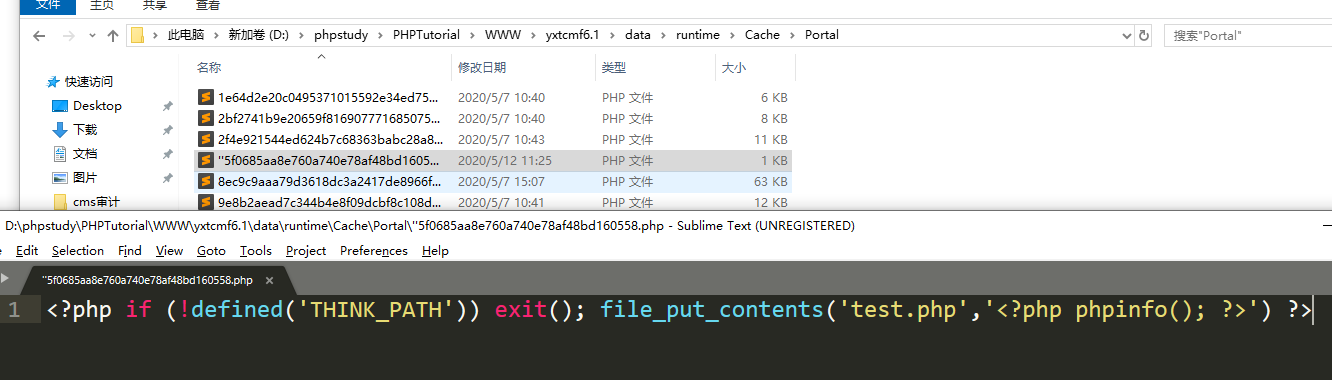Click the Explorer forward arrow button
Image resolution: width=1332 pixels, height=380 pixels.
pos(69,35)
